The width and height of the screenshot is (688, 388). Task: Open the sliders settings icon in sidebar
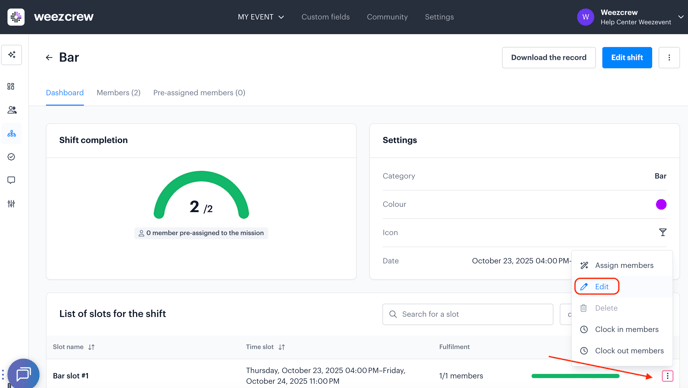coord(11,204)
